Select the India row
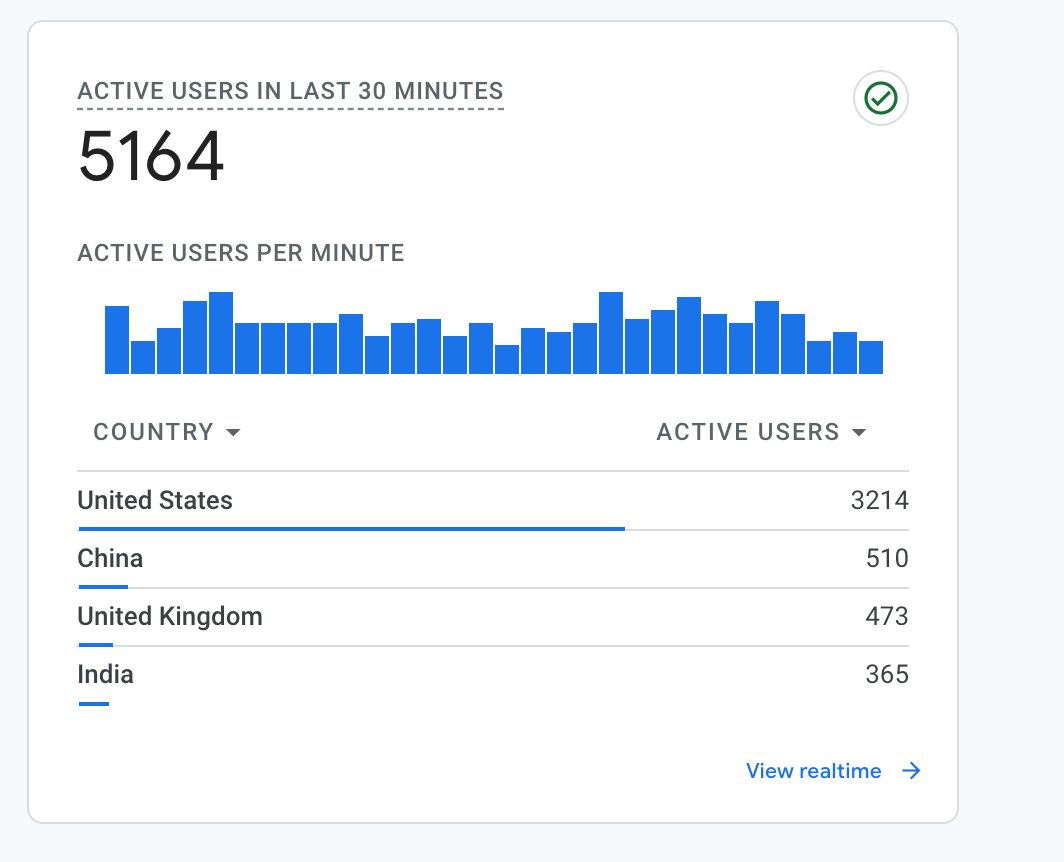Screen dimensions: 1064x862 (x=493, y=675)
